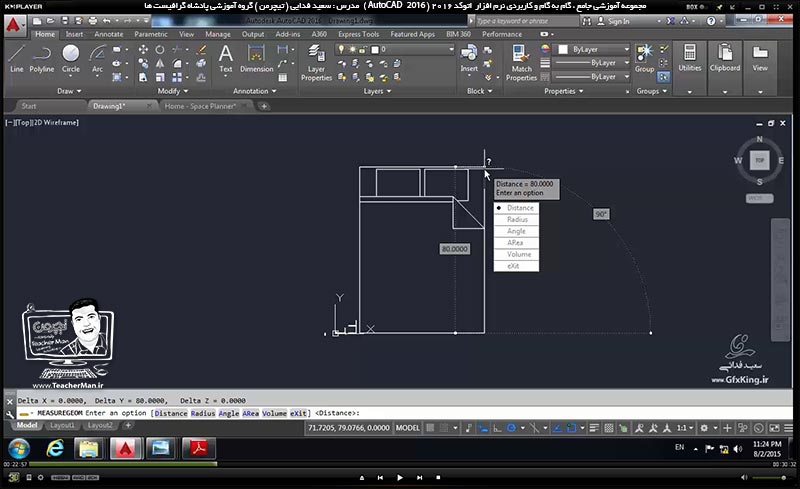Screen dimensions: 800x489
Task: Choose Angle from the measure options menu
Action: pyautogui.click(x=516, y=231)
